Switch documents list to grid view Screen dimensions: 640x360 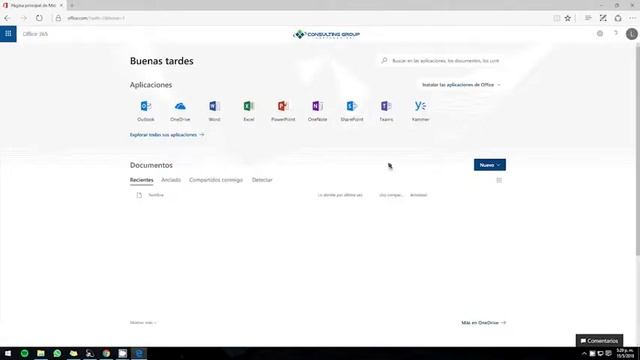(499, 180)
